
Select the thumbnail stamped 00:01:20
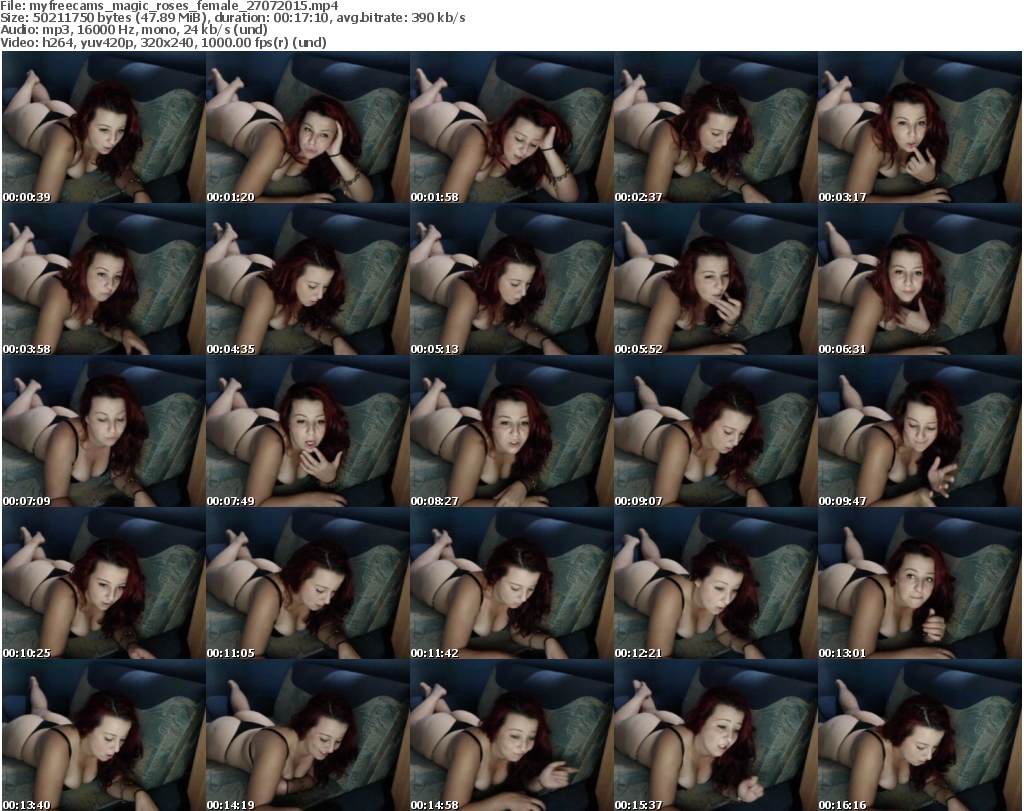pos(308,127)
